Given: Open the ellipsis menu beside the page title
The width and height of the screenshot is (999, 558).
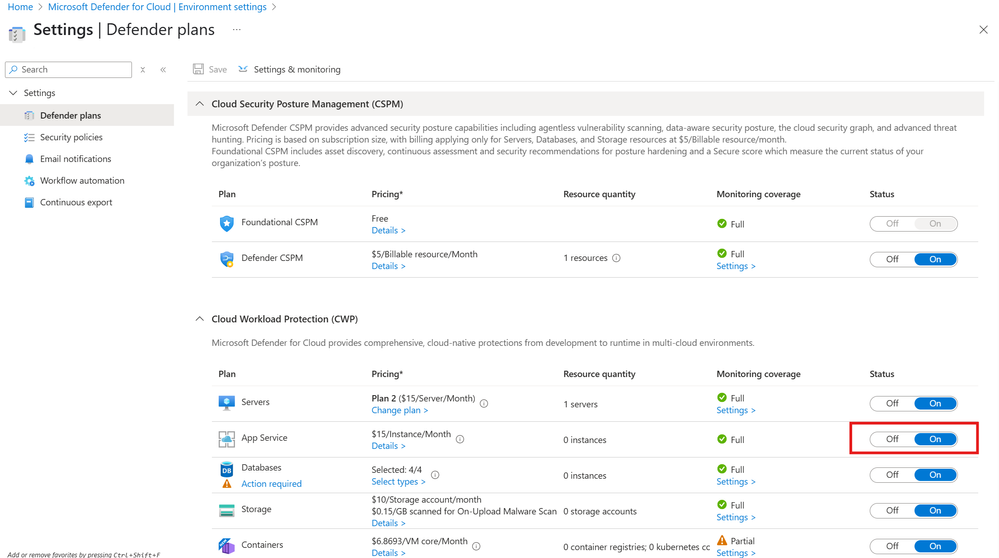Looking at the screenshot, I should click(236, 29).
